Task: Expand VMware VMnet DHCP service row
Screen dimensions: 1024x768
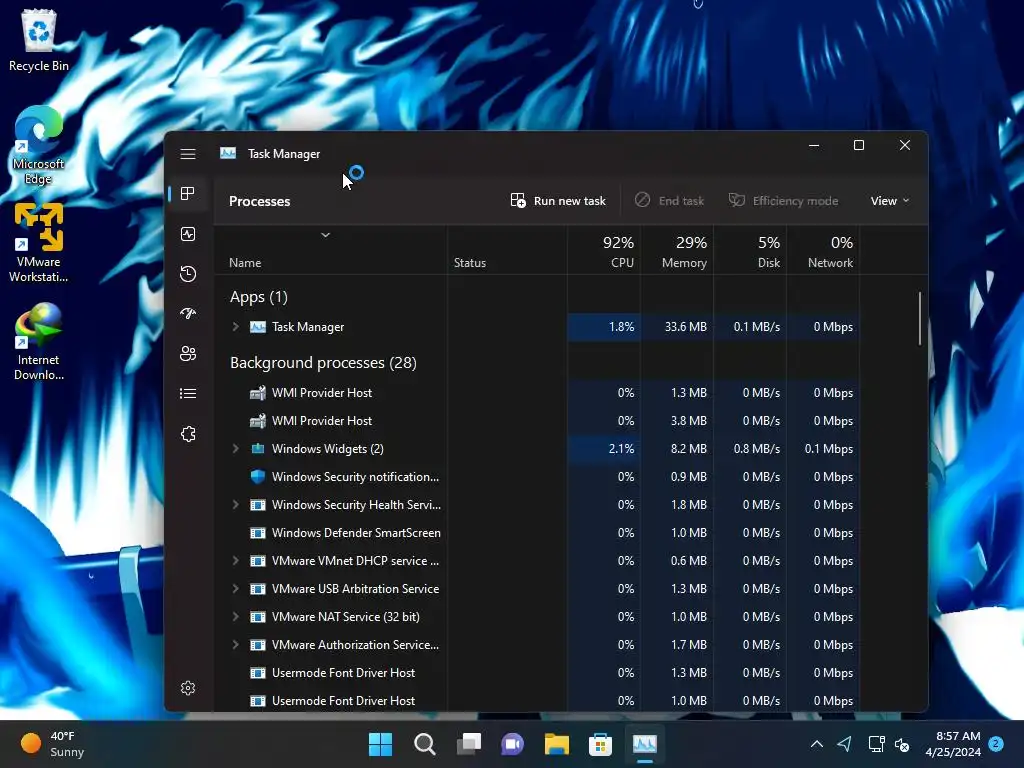Action: (x=235, y=561)
